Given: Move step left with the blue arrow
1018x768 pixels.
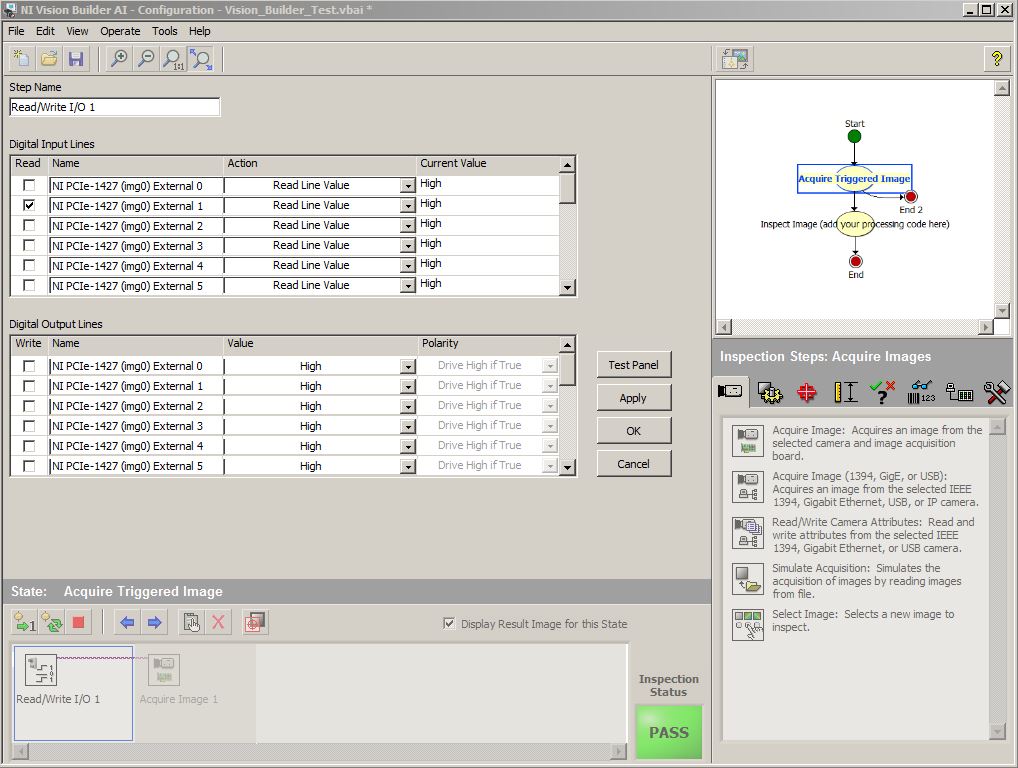Looking at the screenshot, I should [127, 623].
